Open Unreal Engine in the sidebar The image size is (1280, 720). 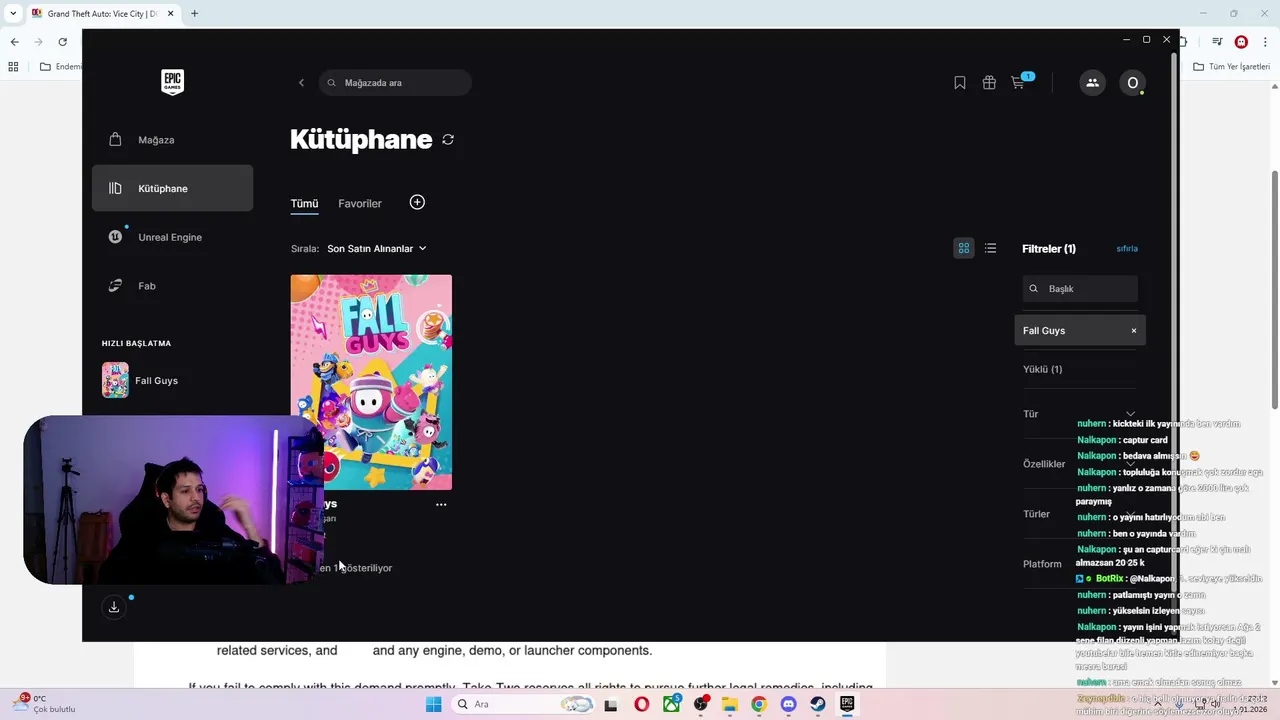tap(172, 237)
